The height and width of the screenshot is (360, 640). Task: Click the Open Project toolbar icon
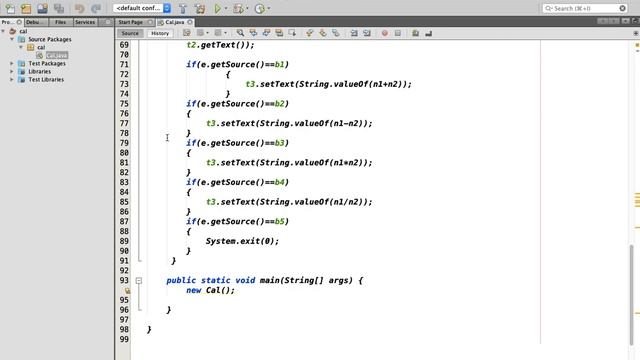[x=42, y=8]
